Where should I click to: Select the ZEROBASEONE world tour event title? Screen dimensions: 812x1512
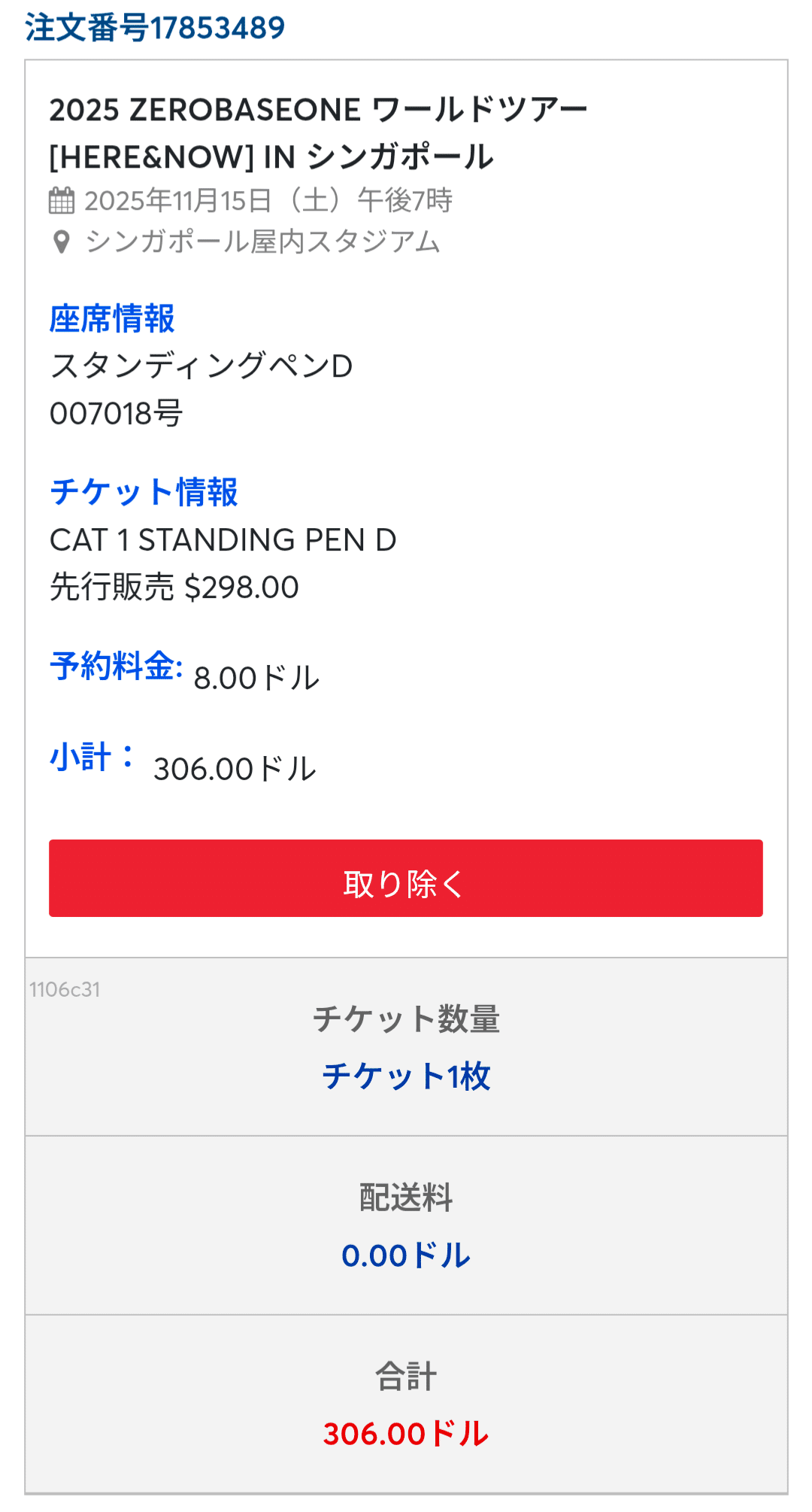pyautogui.click(x=317, y=133)
